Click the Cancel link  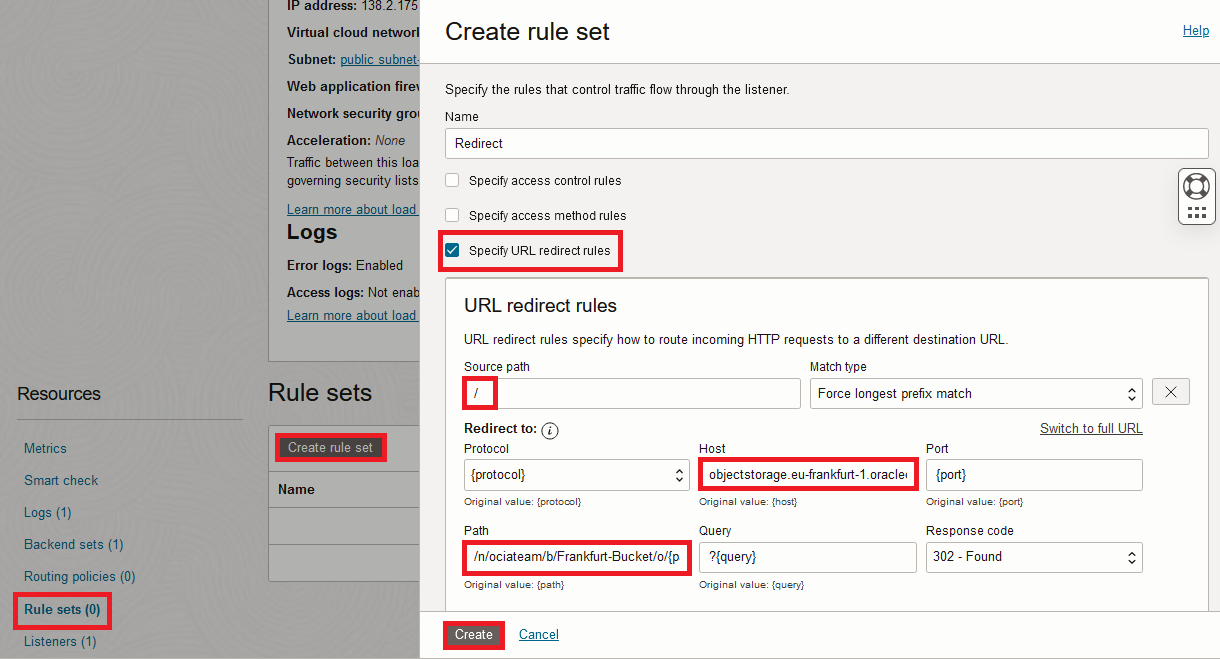pyautogui.click(x=539, y=635)
